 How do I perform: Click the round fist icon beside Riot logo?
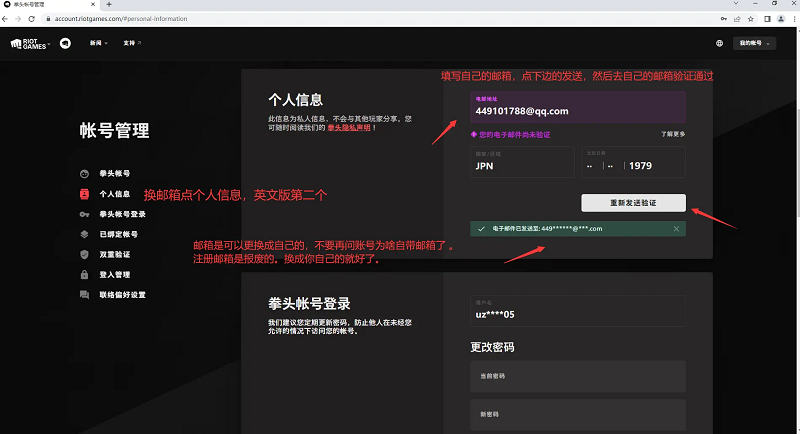point(65,43)
